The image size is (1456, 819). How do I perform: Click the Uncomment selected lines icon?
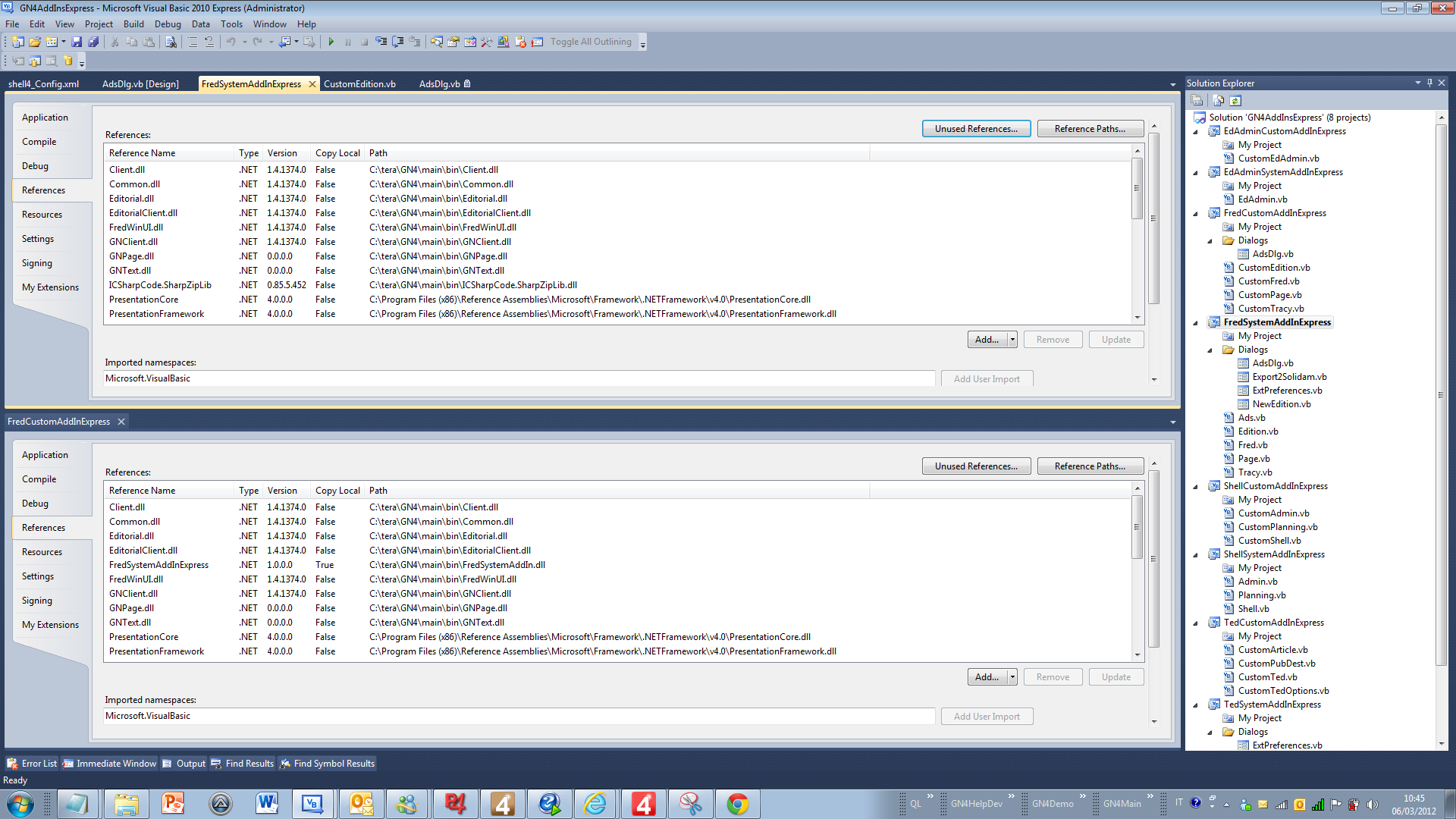pyautogui.click(x=209, y=42)
